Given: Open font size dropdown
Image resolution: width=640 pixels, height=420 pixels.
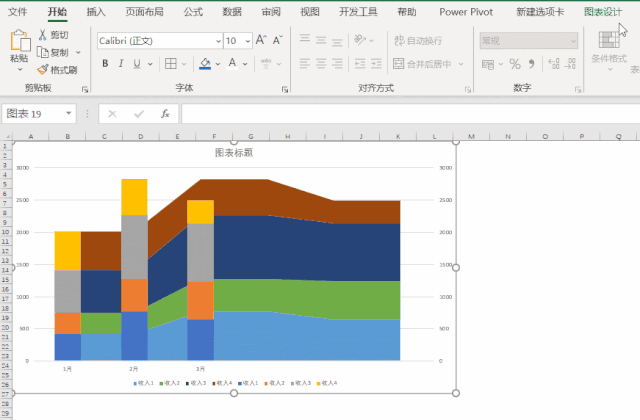Looking at the screenshot, I should click(248, 41).
